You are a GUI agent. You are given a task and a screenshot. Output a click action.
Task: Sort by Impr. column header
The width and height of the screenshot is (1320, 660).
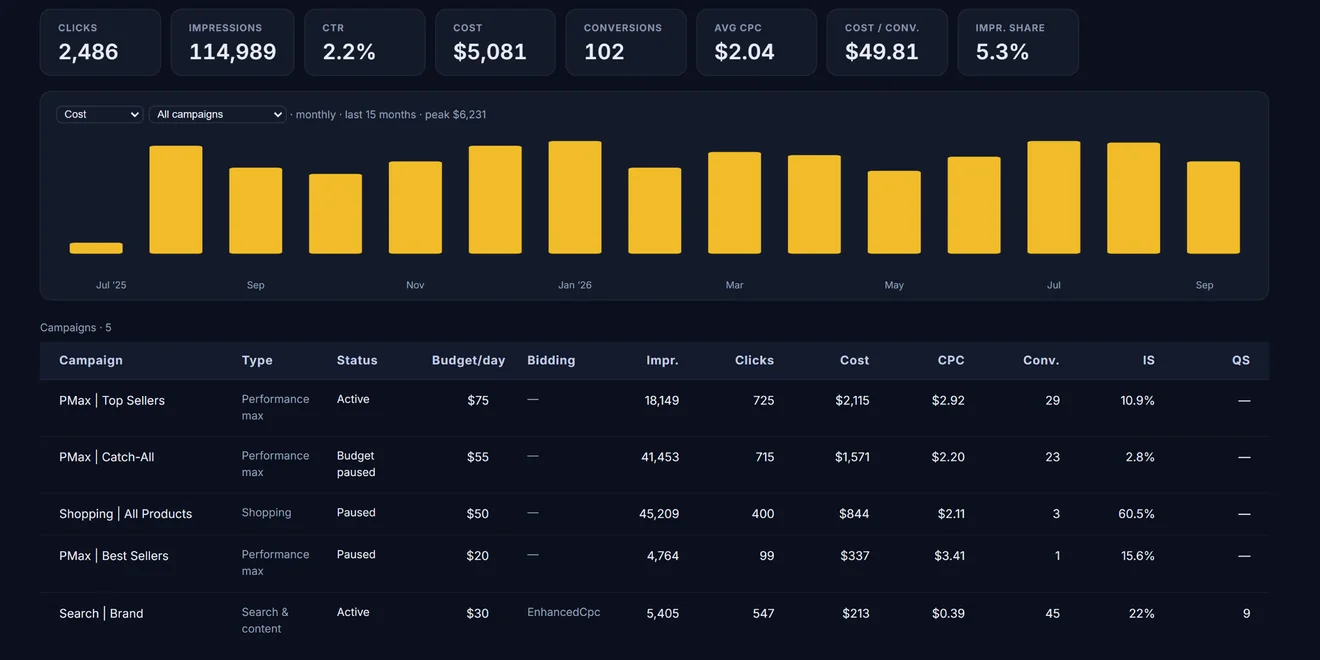[x=662, y=360]
